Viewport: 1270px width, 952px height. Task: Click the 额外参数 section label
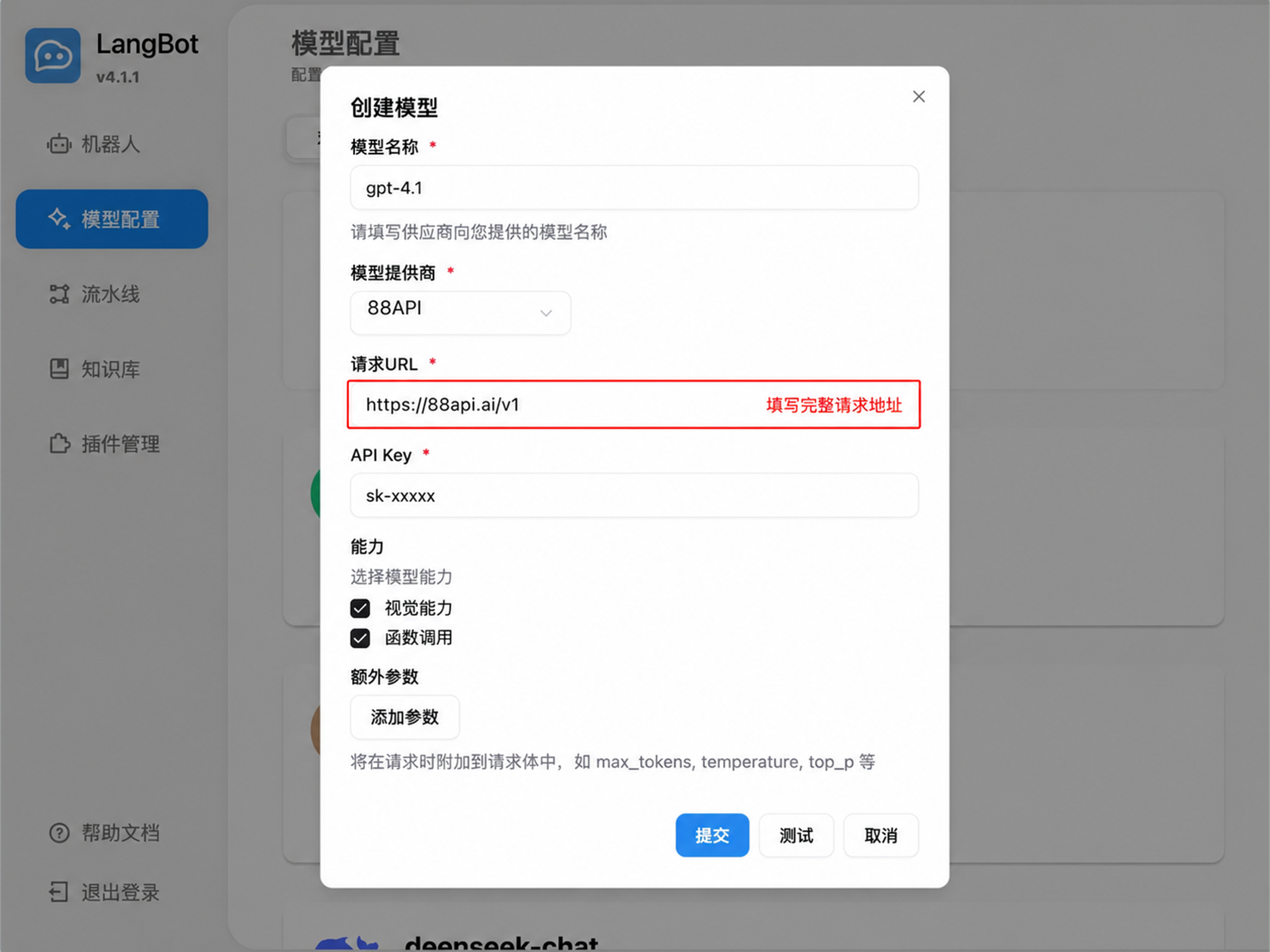[x=384, y=676]
